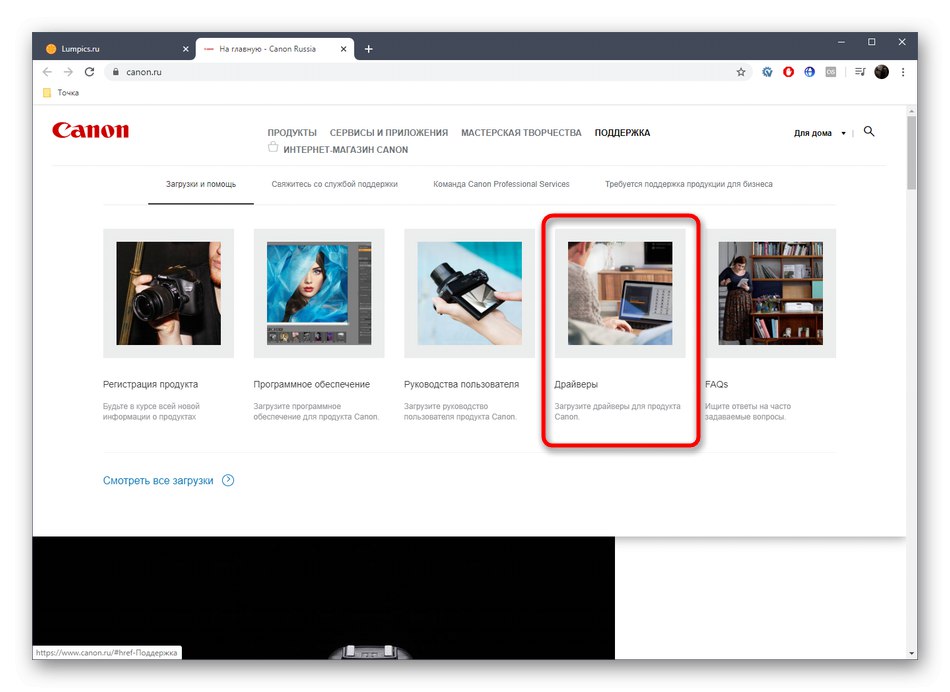Switch to the Canon Russia browser tab
The image size is (950, 692).
click(x=273, y=49)
